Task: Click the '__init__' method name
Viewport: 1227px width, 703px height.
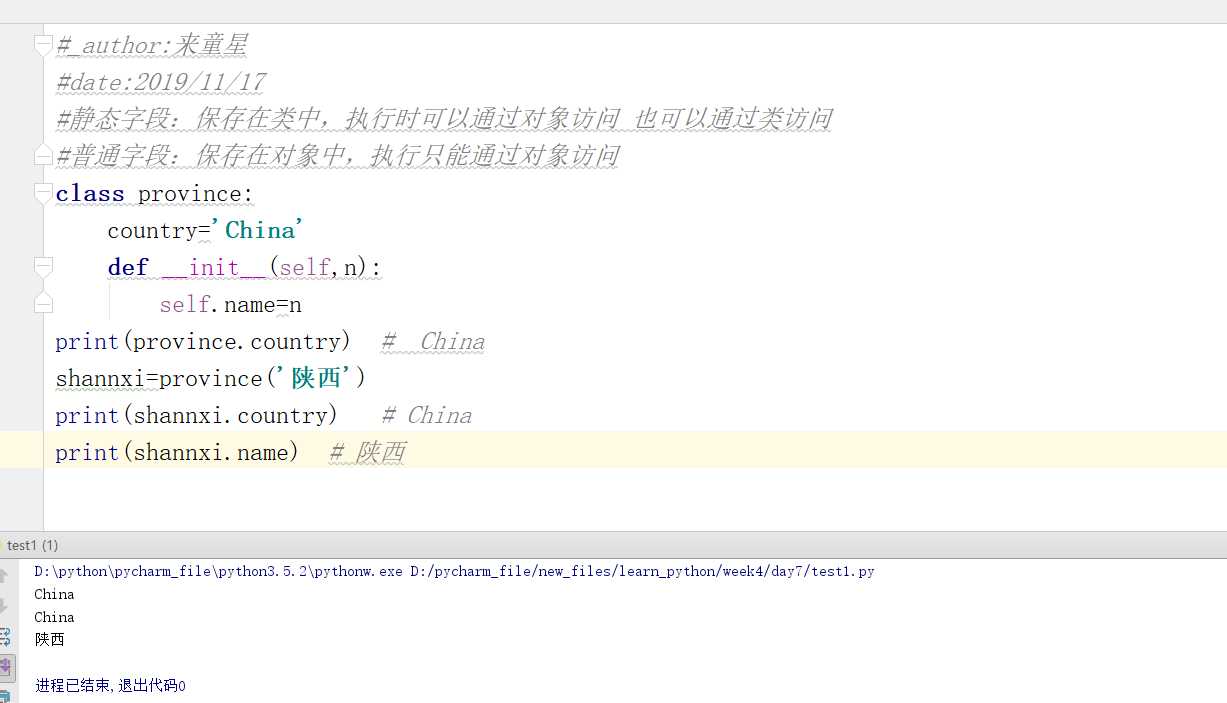Action: [215, 267]
